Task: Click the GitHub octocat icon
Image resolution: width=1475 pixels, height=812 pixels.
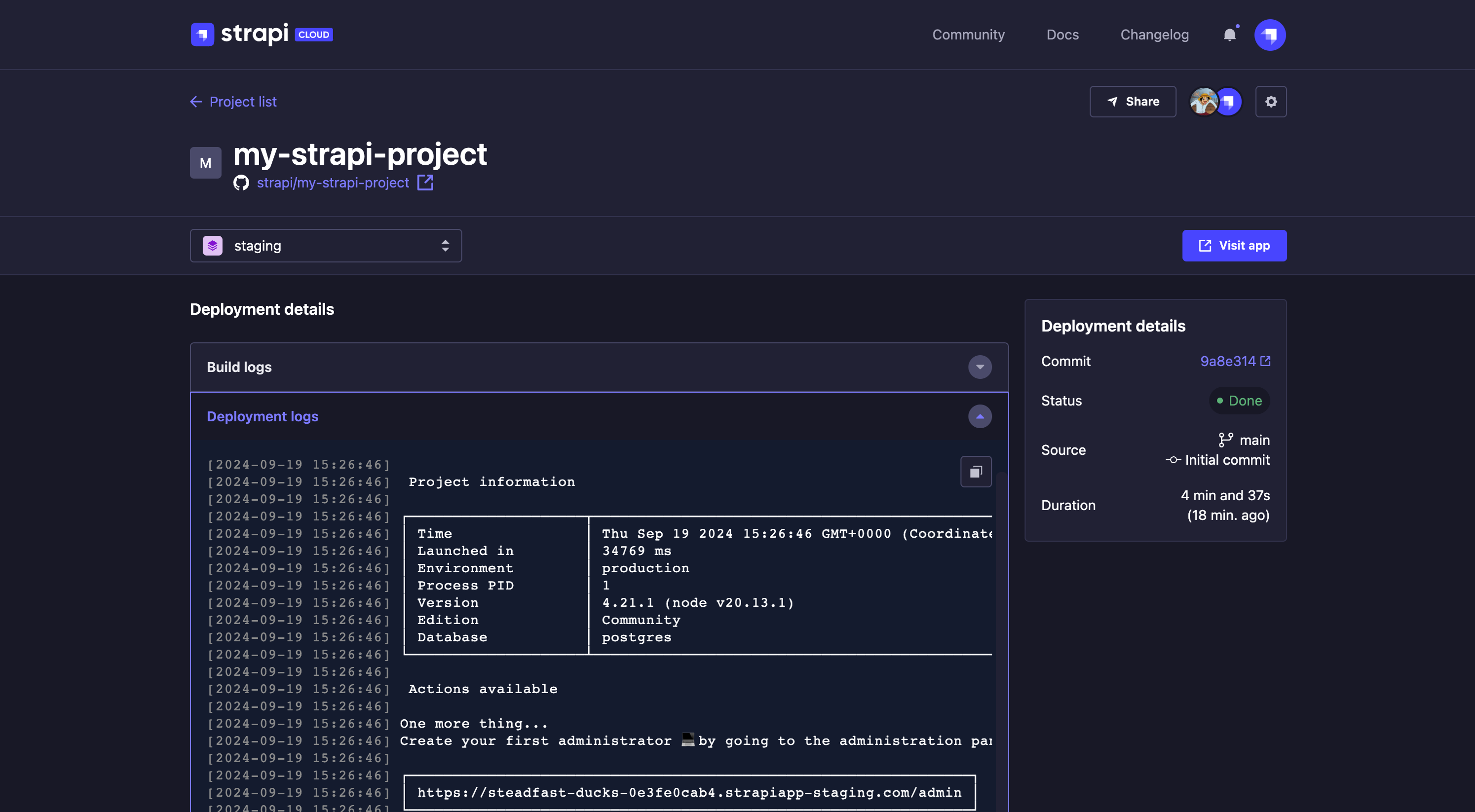Action: (x=241, y=183)
